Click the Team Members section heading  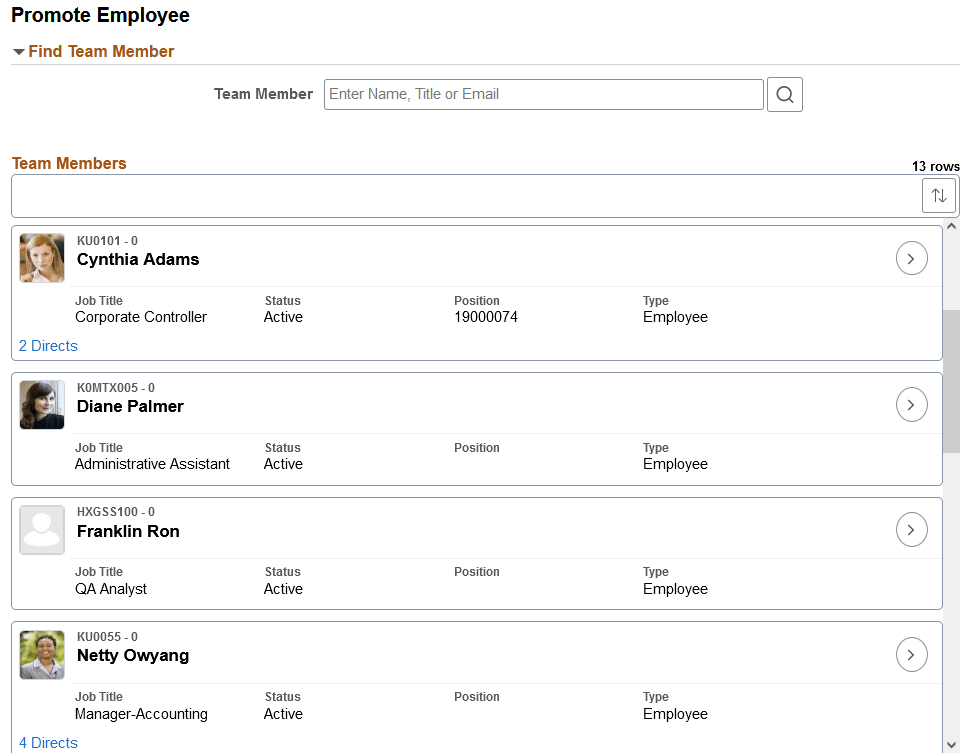pyautogui.click(x=68, y=163)
